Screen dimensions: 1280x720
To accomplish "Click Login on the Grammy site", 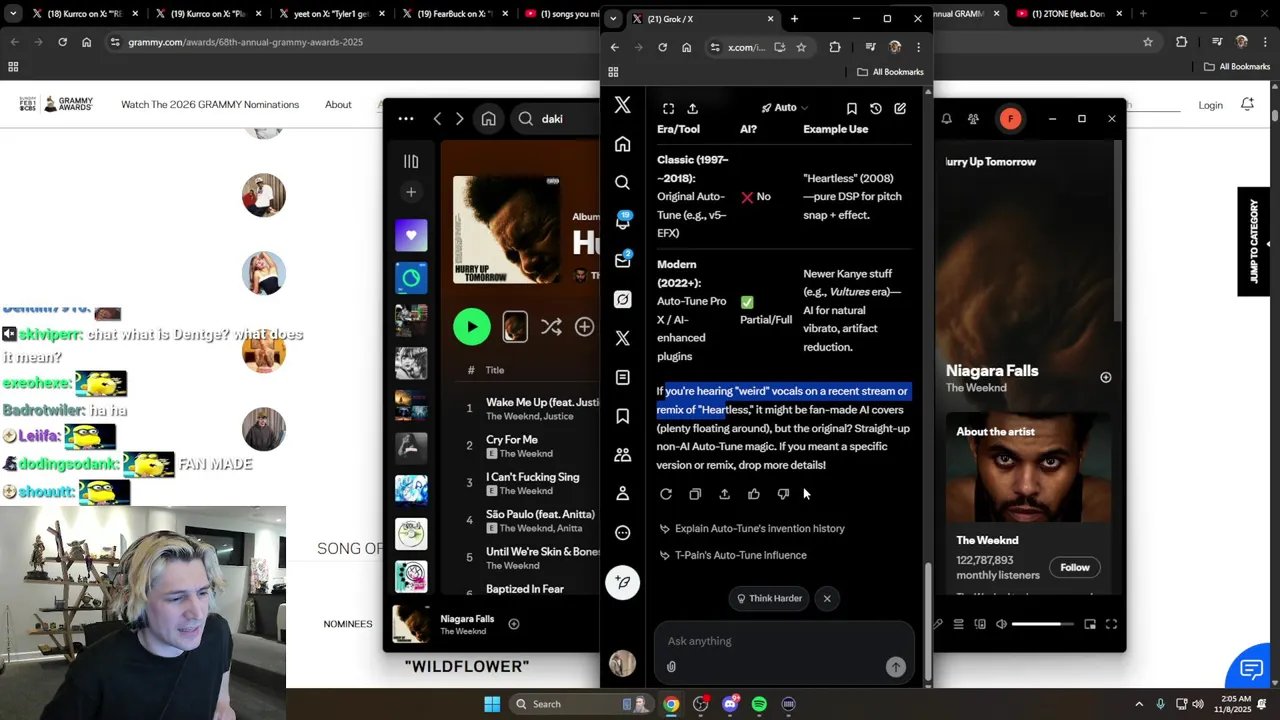I will tap(1210, 105).
